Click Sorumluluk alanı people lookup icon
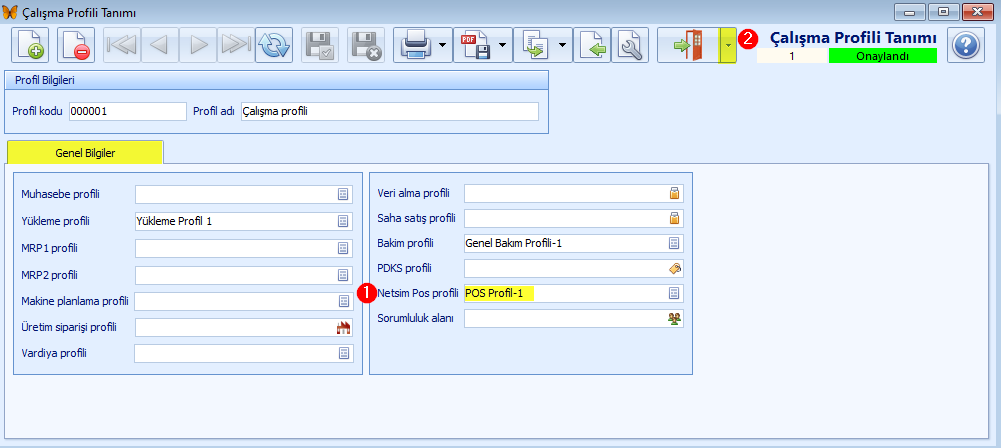 [x=674, y=319]
